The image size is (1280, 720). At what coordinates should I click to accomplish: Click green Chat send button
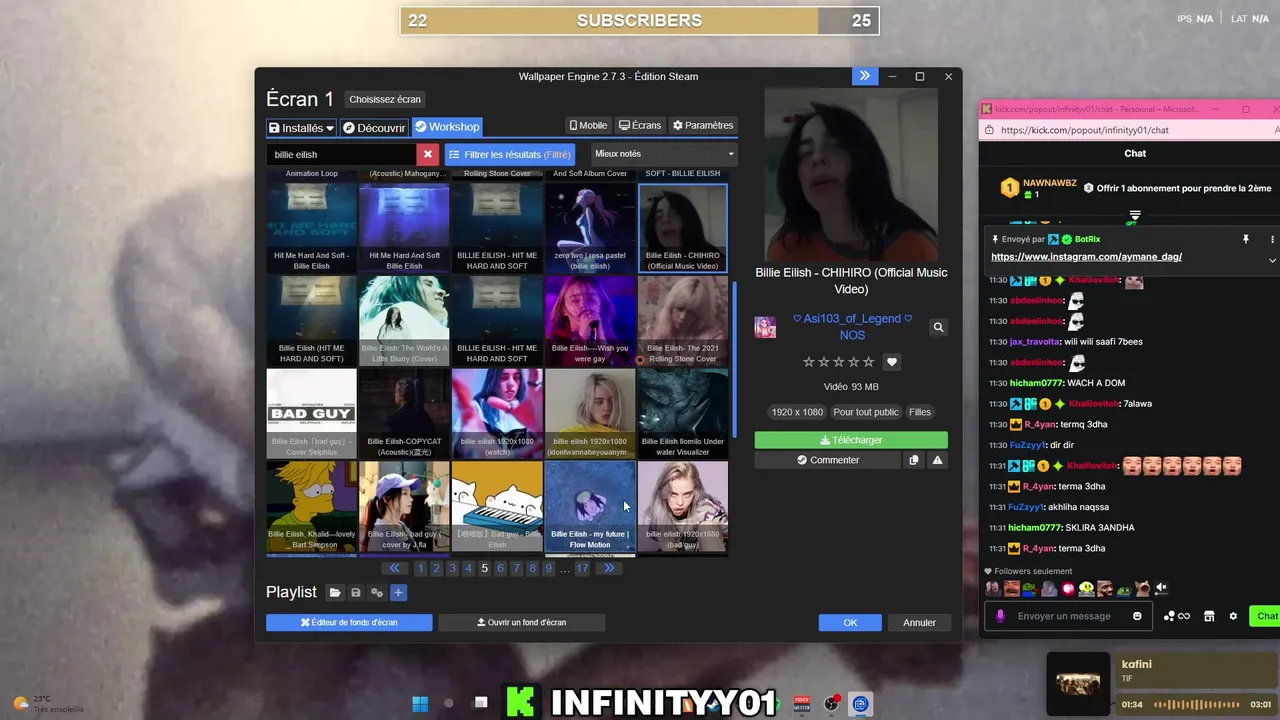tap(1265, 616)
